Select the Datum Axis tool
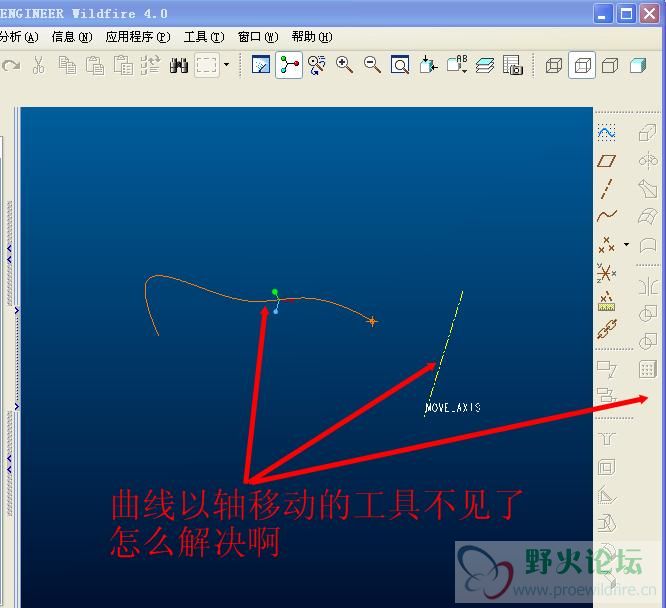 (x=607, y=189)
